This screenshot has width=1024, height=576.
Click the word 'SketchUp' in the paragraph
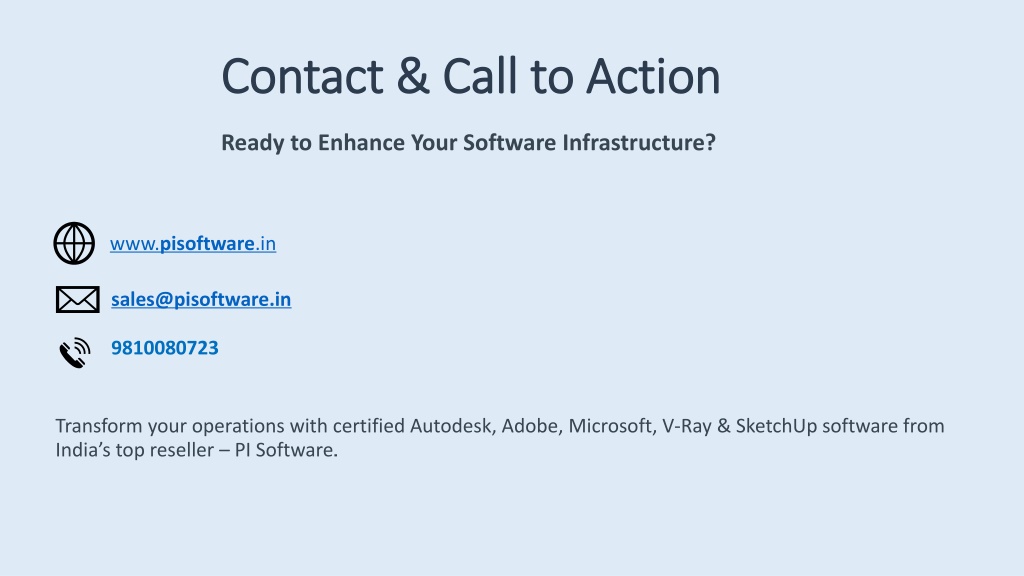(x=776, y=426)
